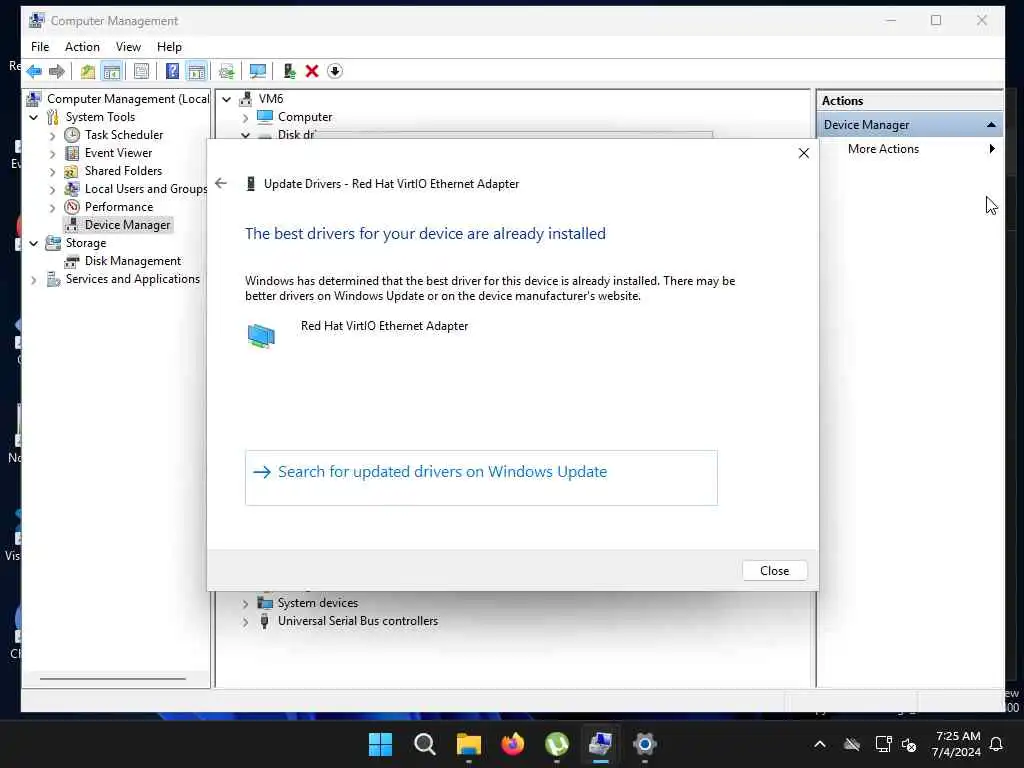The image size is (1024, 768).
Task: Select Storage in the tree
Action: click(x=86, y=243)
